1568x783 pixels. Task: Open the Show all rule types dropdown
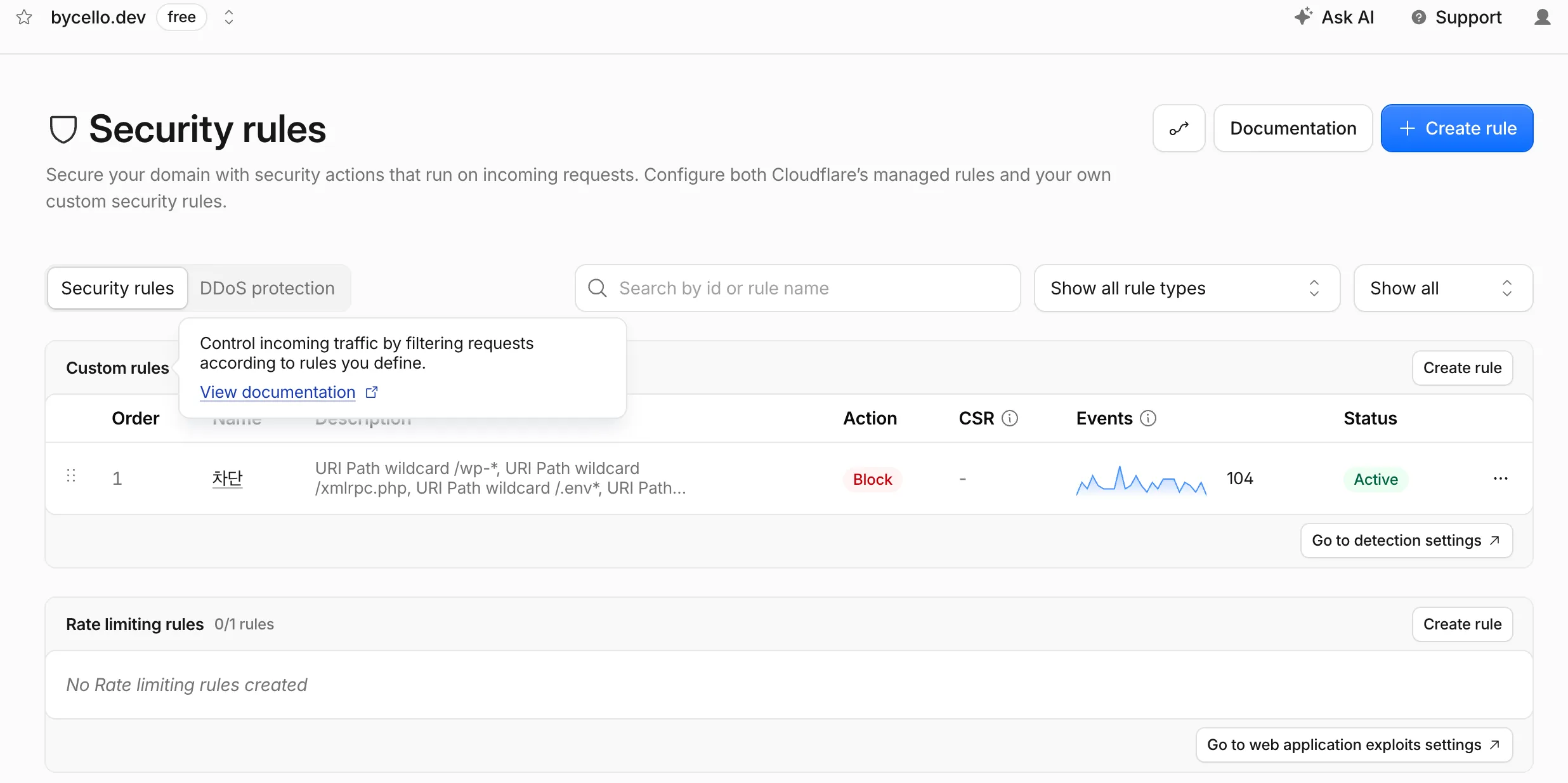point(1187,288)
